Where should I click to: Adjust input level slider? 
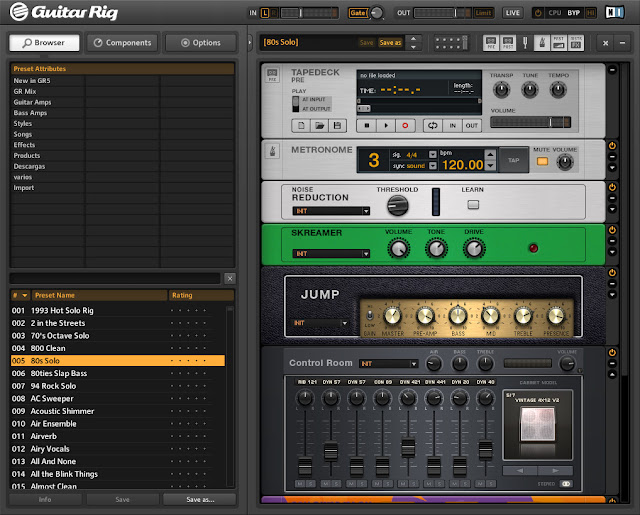coord(310,13)
